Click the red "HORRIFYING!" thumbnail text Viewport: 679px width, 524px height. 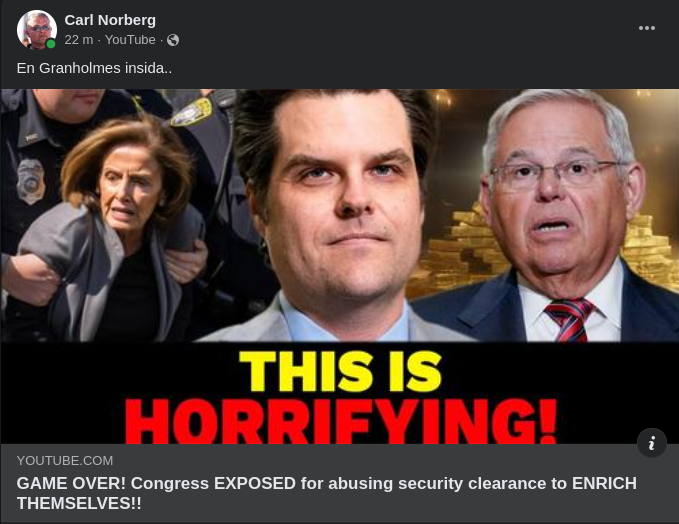coord(340,421)
